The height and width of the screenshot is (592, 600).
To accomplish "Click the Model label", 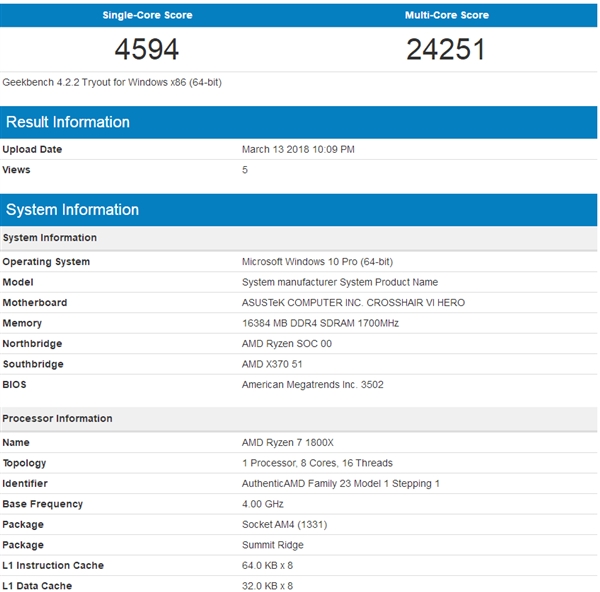I will point(18,282).
